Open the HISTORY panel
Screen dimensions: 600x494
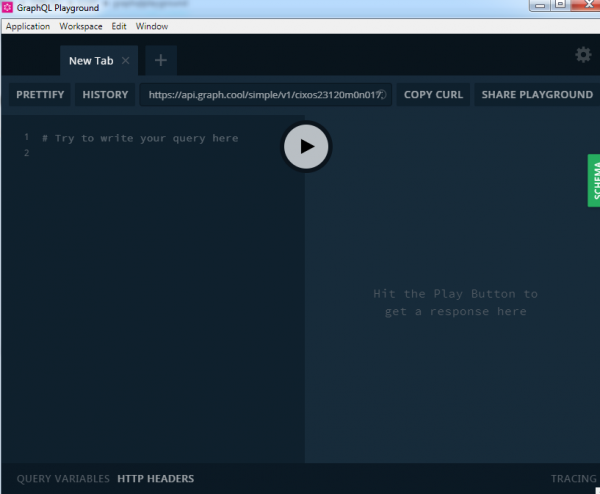tap(105, 95)
